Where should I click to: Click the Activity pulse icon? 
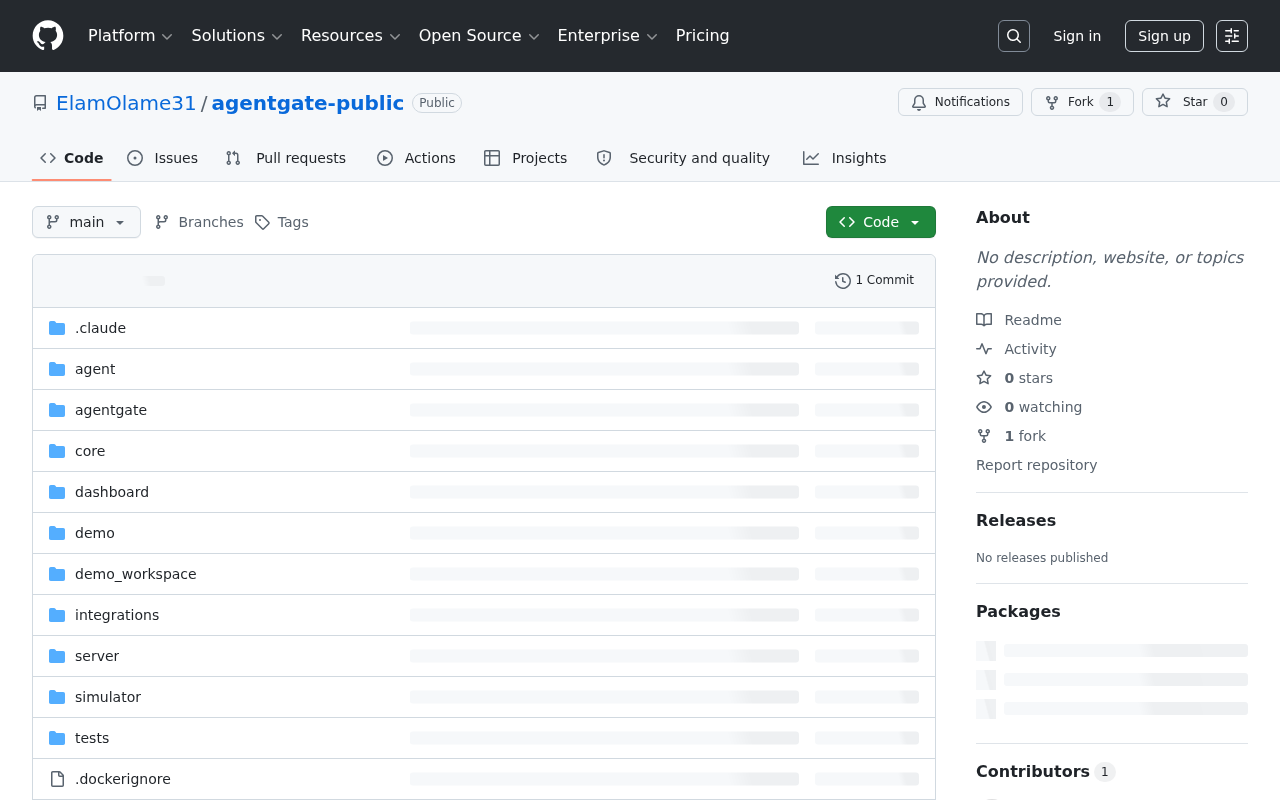pos(984,349)
